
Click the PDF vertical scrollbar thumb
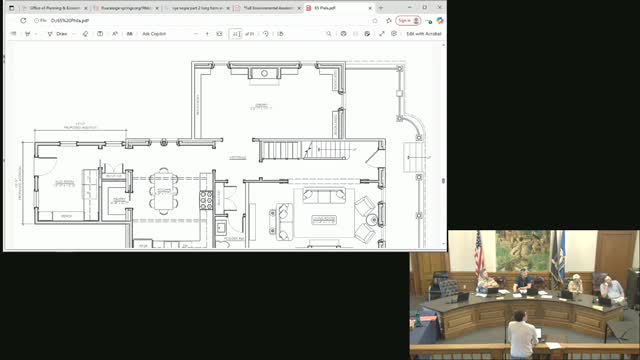(443, 180)
